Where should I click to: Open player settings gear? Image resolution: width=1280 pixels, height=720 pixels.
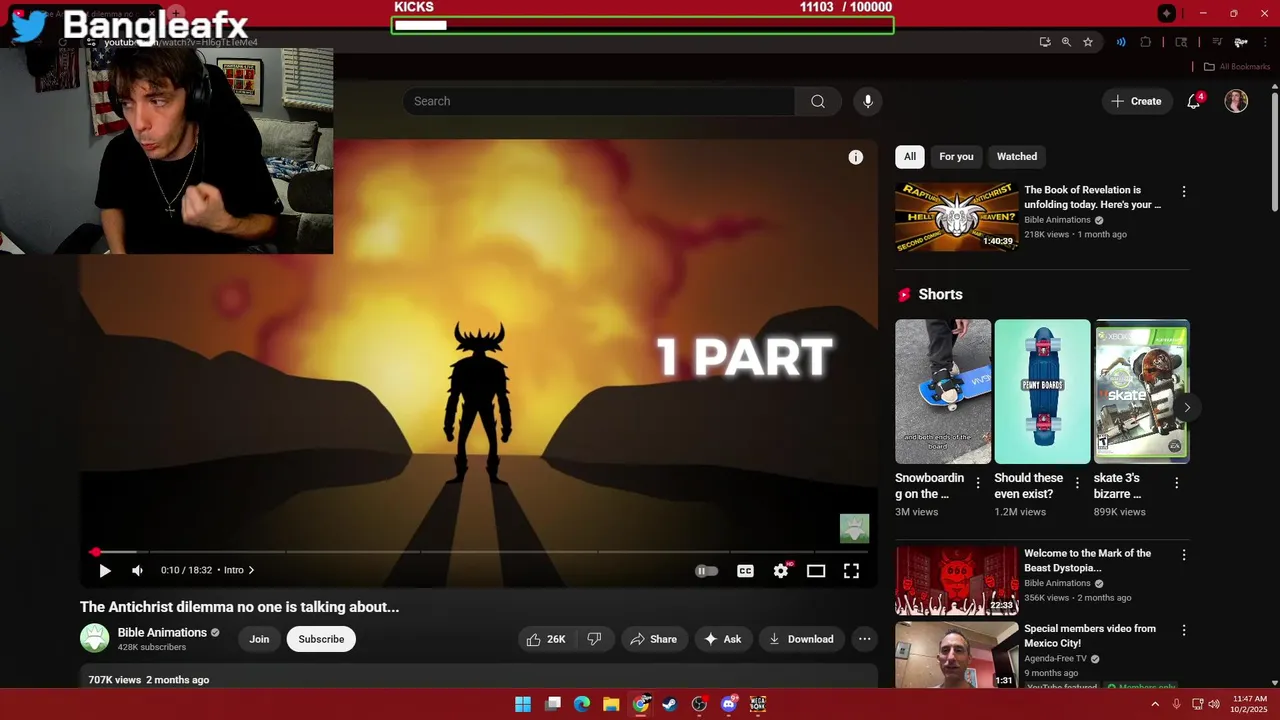(781, 571)
